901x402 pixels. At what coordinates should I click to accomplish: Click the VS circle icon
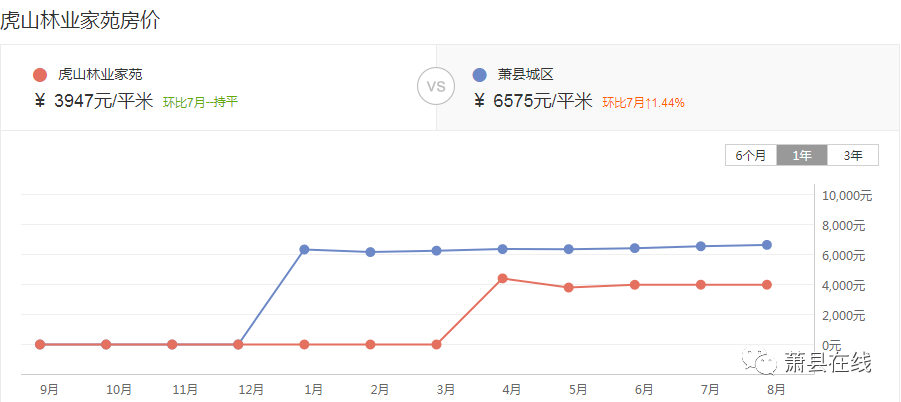pyautogui.click(x=436, y=87)
